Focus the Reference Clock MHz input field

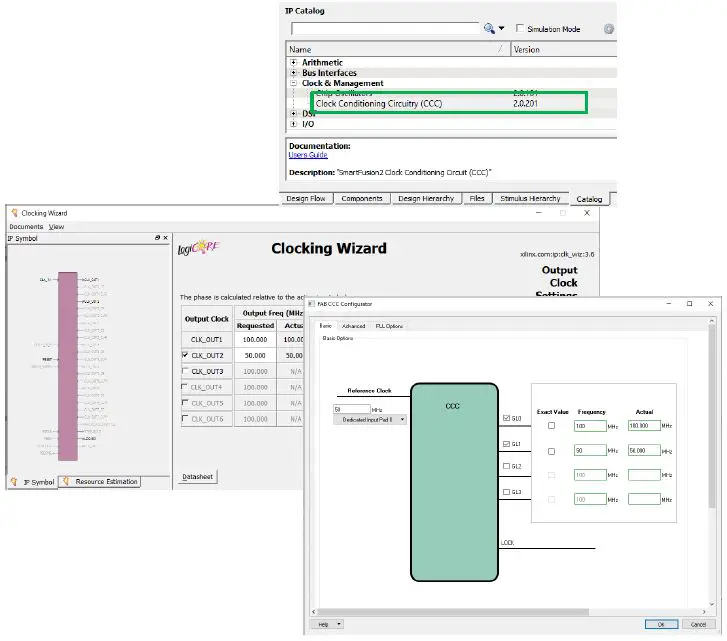coord(351,409)
